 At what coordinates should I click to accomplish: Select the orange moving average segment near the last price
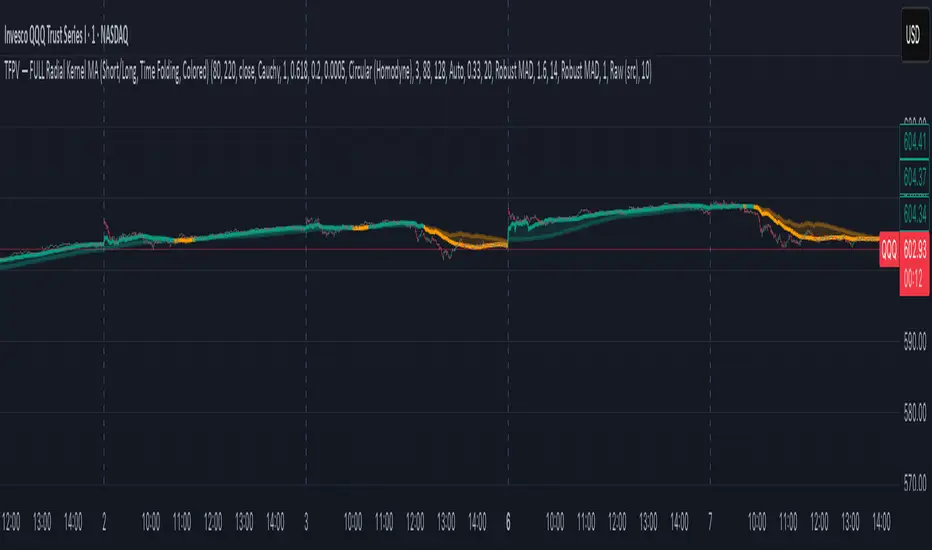[x=832, y=238]
